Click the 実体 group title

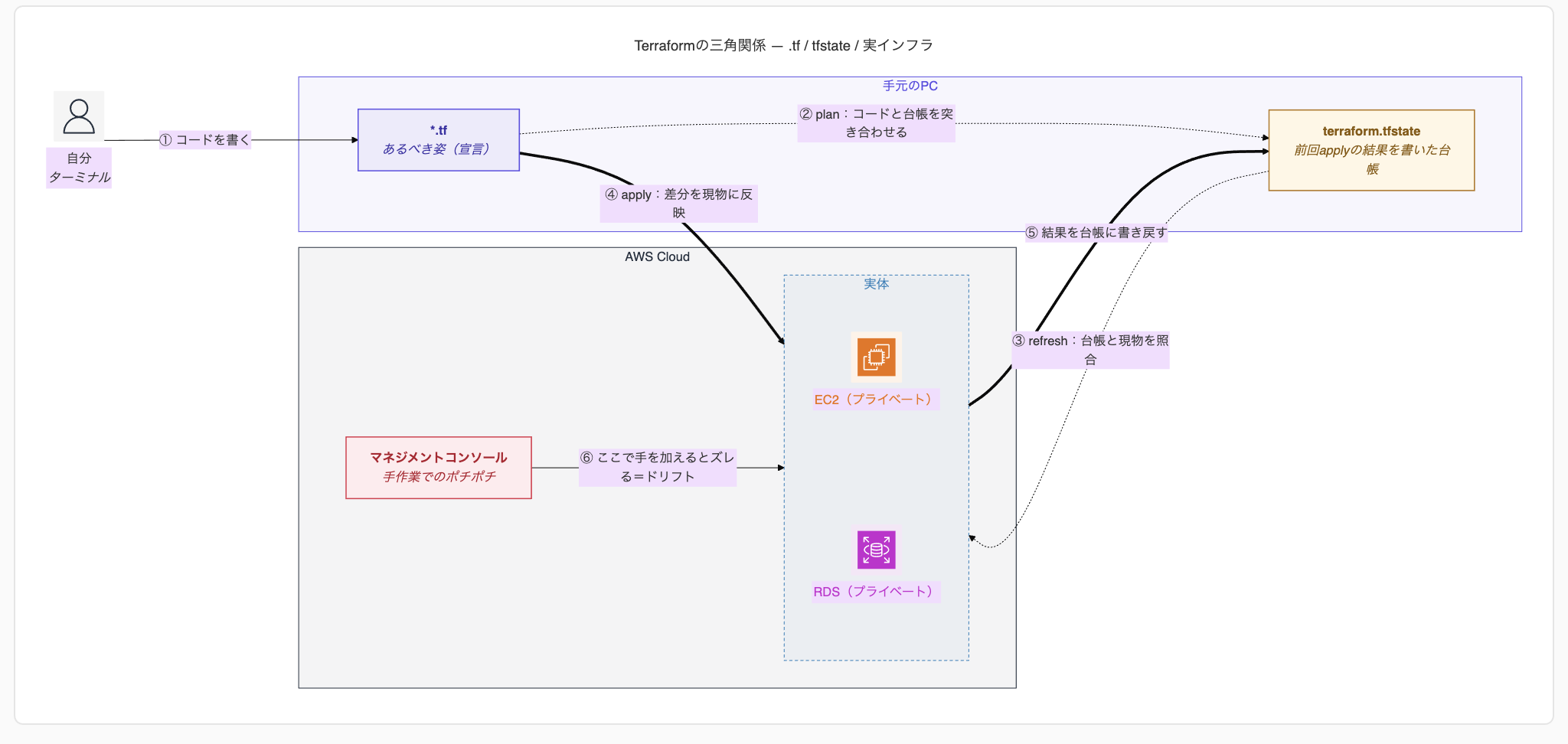point(876,284)
